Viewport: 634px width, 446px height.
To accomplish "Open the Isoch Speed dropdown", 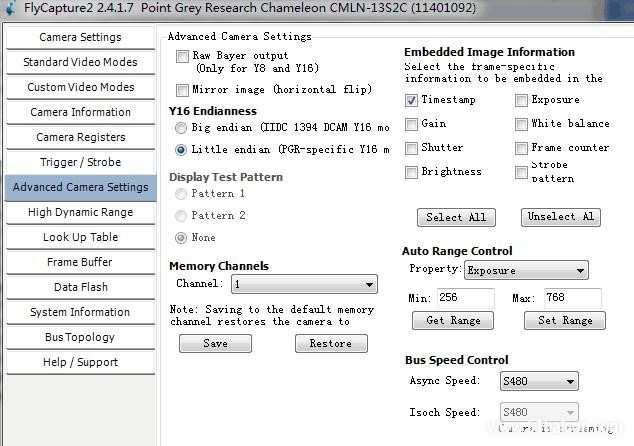I will 539,412.
